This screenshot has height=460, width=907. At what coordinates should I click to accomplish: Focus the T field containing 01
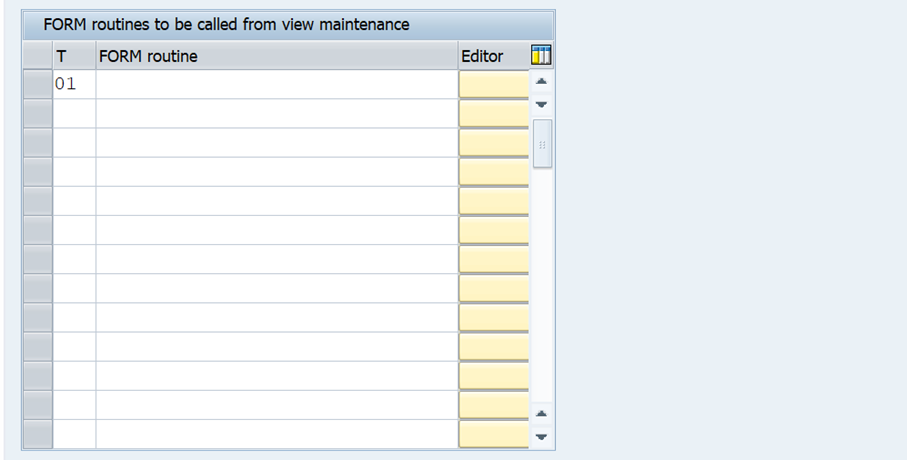(74, 84)
